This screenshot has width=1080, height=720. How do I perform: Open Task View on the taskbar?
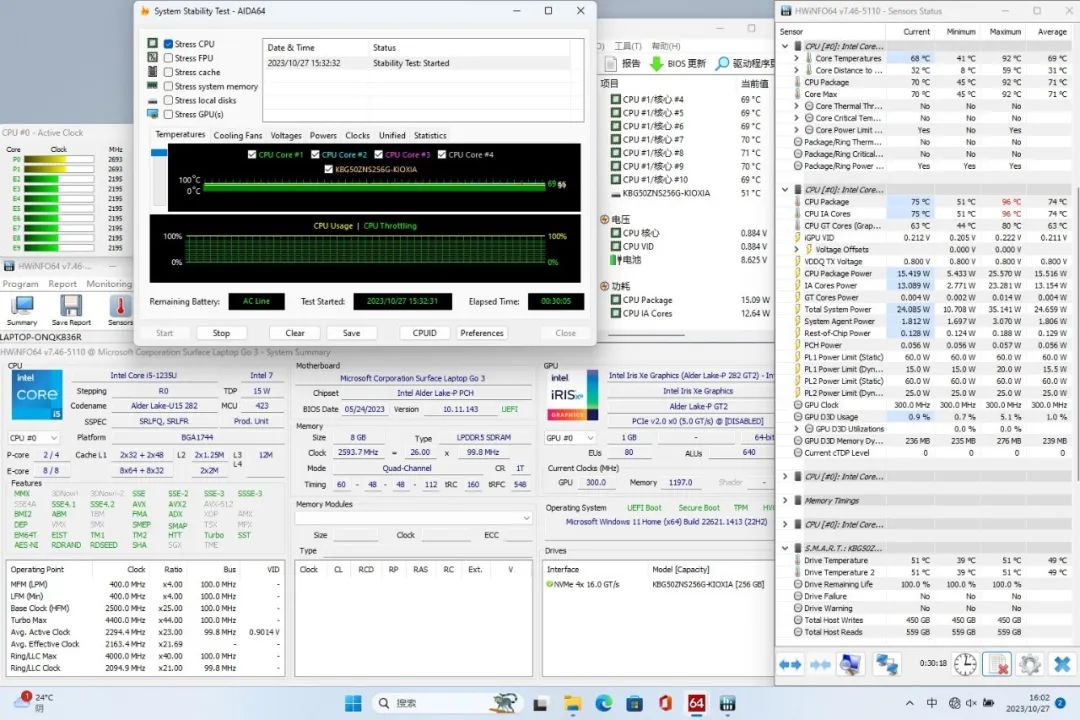tap(540, 703)
